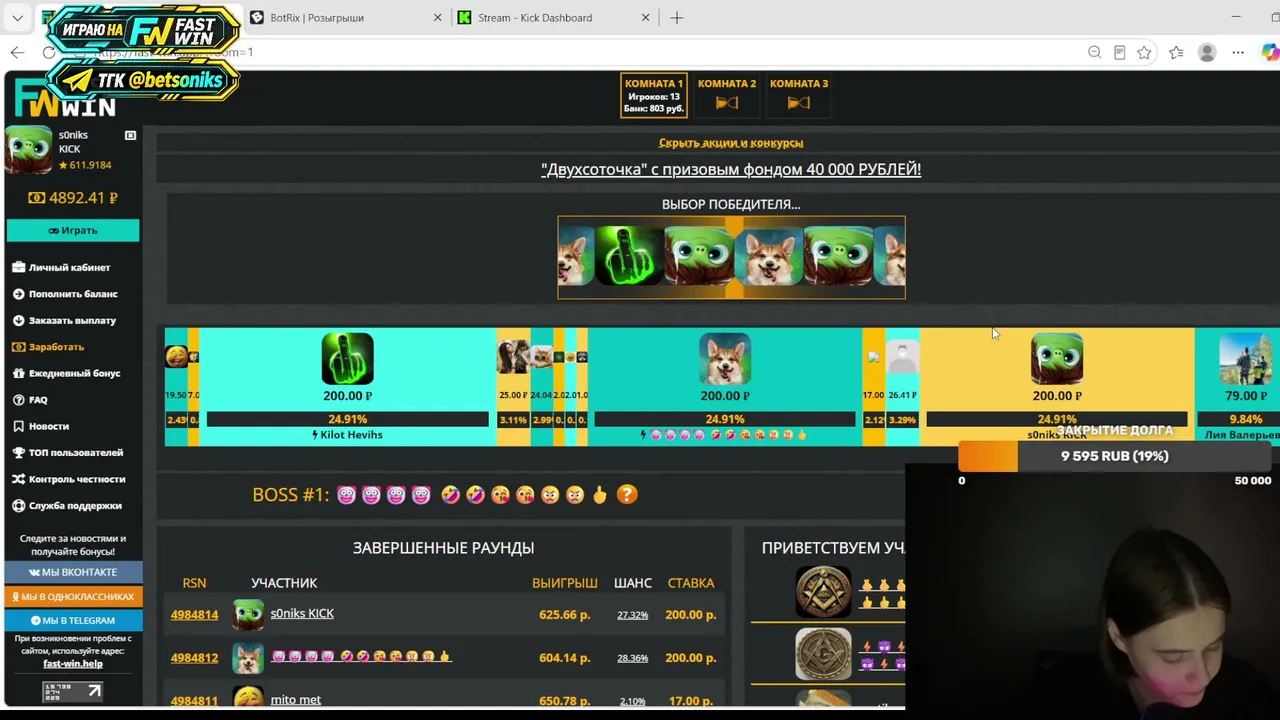Click Скрыть акции и конкурсы link

click(731, 143)
